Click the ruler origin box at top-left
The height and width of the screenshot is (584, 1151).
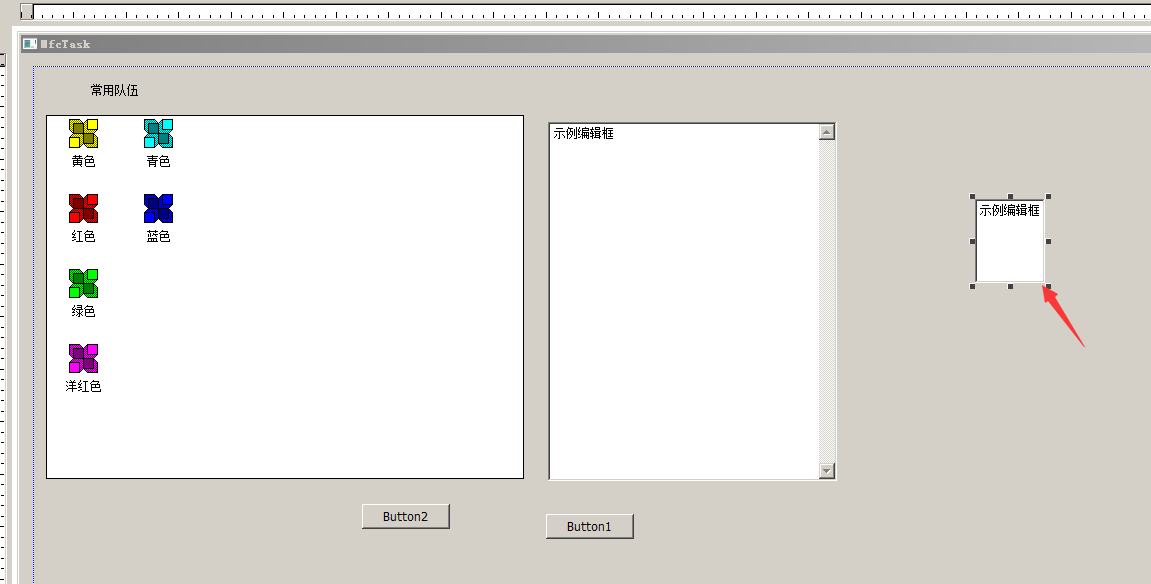point(27,11)
